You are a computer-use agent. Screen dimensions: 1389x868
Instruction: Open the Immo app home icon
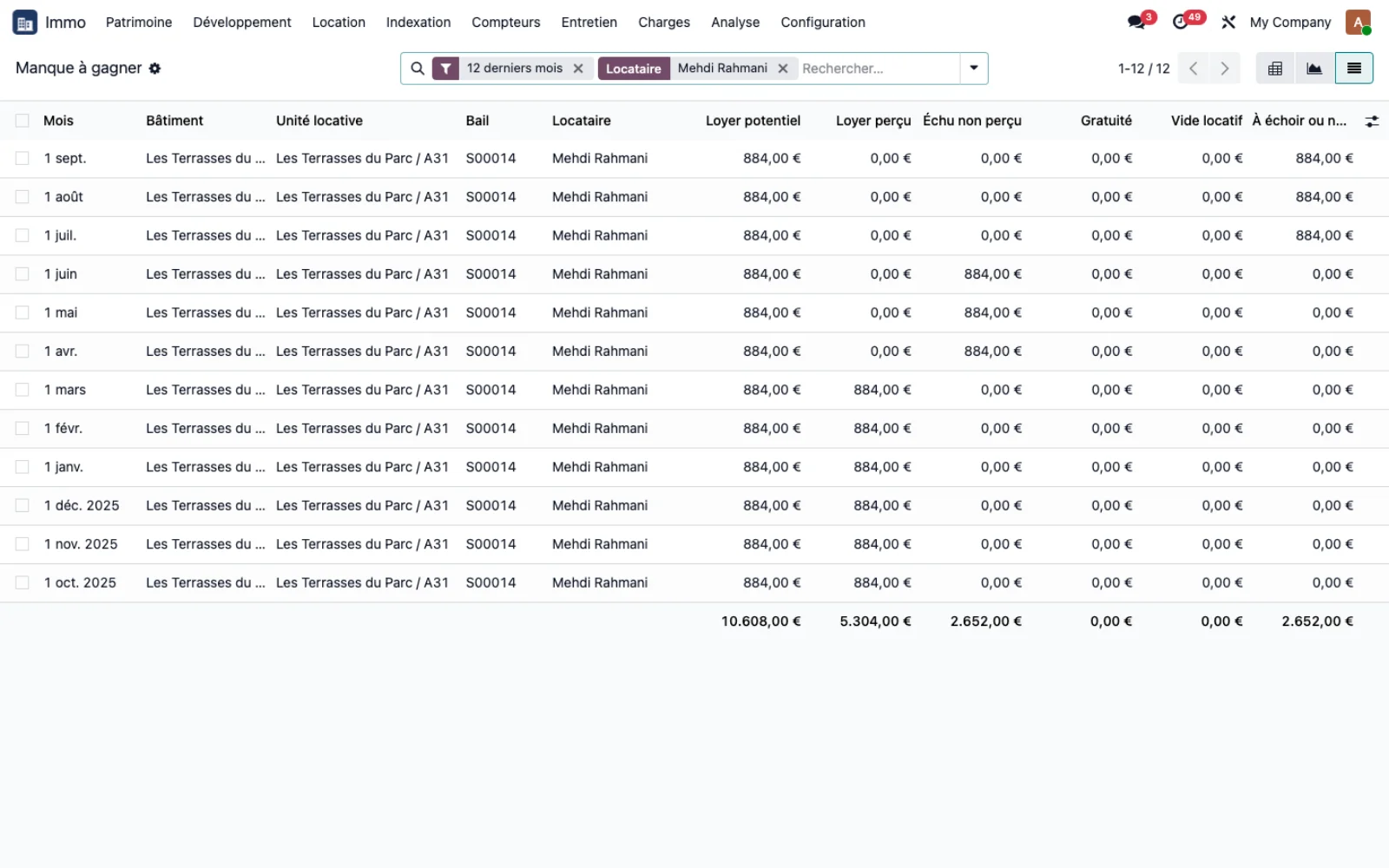[24, 23]
